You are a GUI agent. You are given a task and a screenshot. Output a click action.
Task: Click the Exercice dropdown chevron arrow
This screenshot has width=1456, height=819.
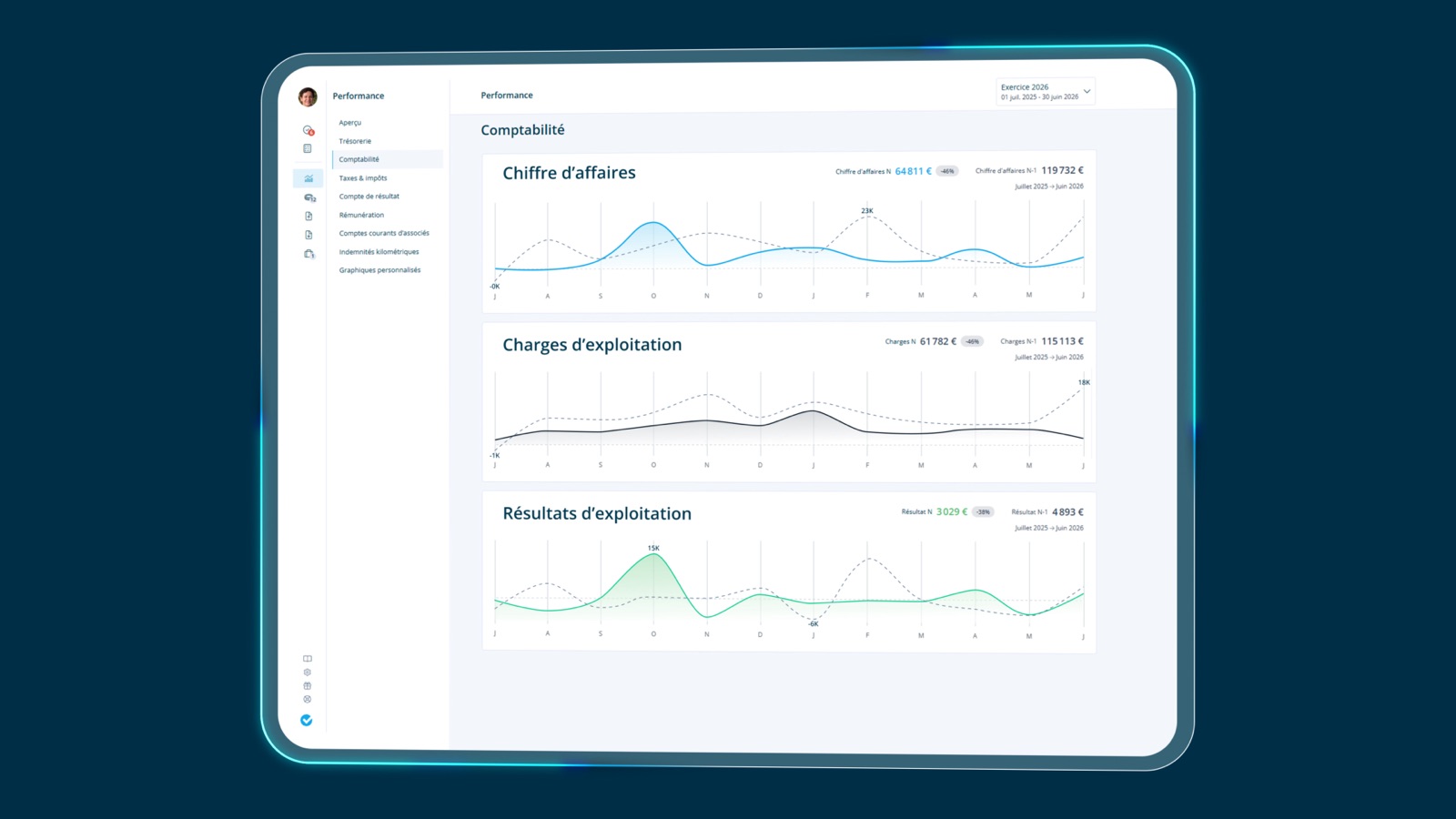(x=1087, y=92)
